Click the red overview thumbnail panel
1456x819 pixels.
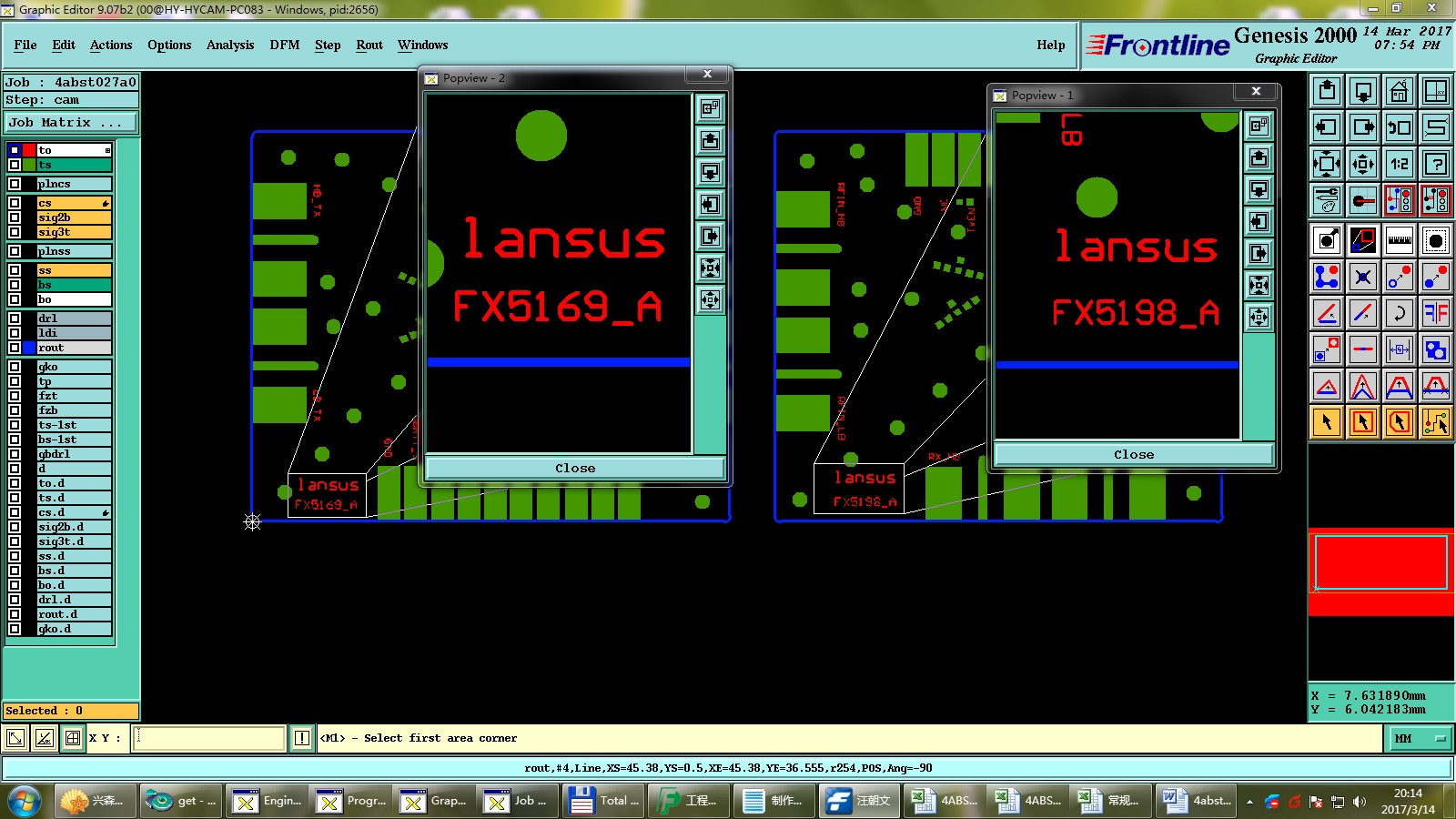(1381, 571)
